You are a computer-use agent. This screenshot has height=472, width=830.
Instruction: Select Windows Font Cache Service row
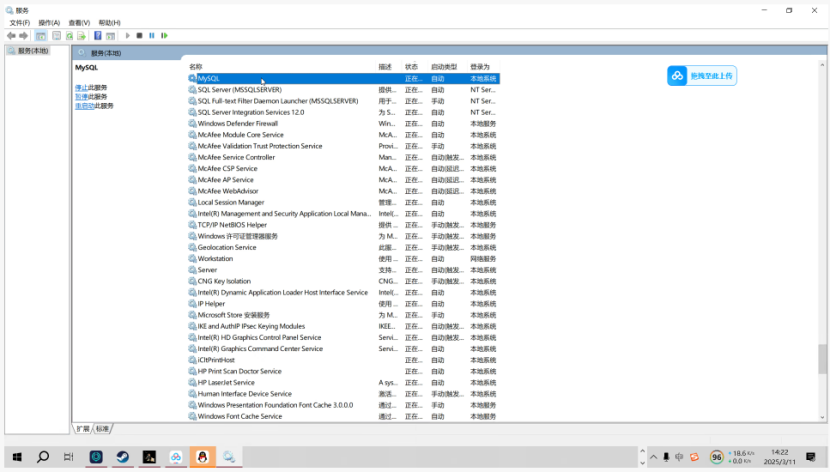click(x=344, y=416)
